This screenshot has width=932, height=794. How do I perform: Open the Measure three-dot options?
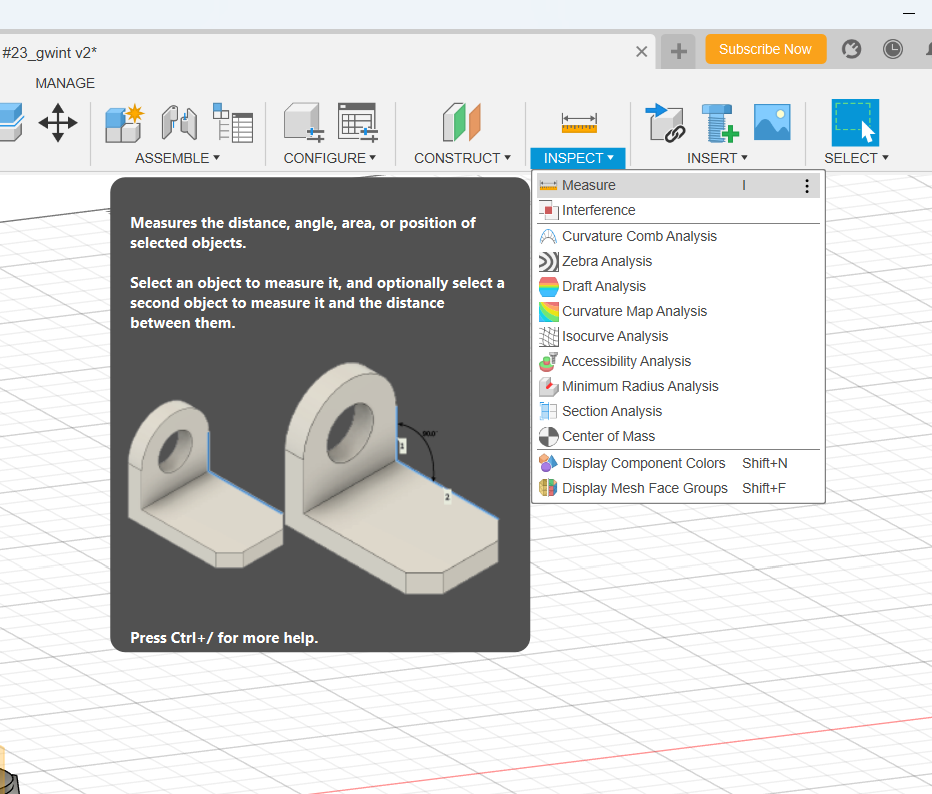pyautogui.click(x=807, y=186)
